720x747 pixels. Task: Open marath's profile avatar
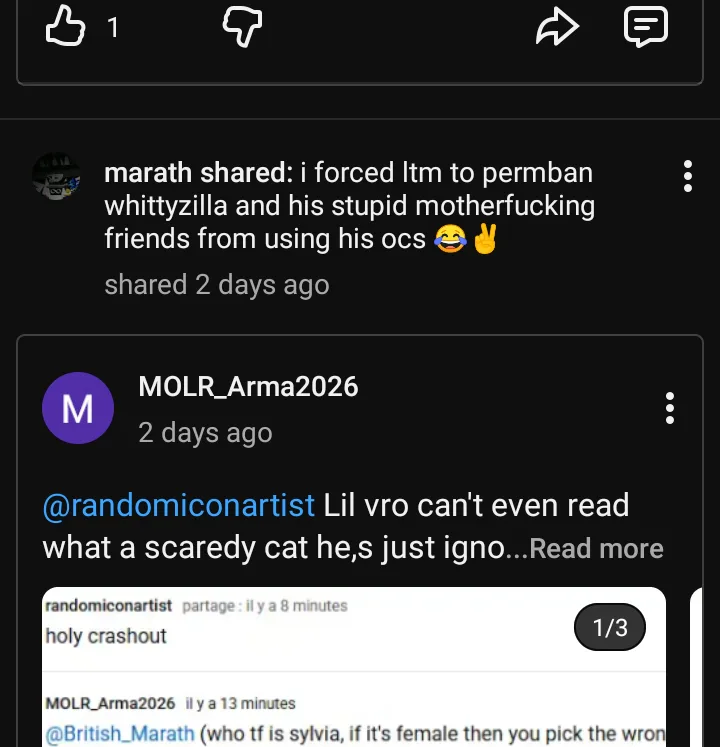coord(57,179)
